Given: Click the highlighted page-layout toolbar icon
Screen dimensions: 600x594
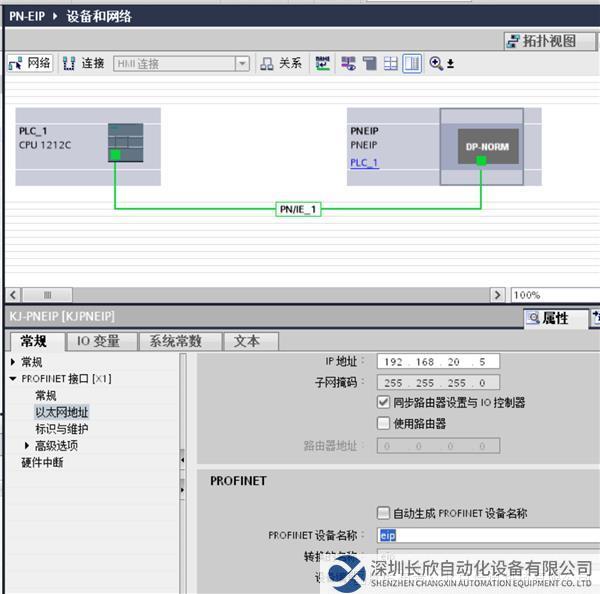Looking at the screenshot, I should [412, 63].
